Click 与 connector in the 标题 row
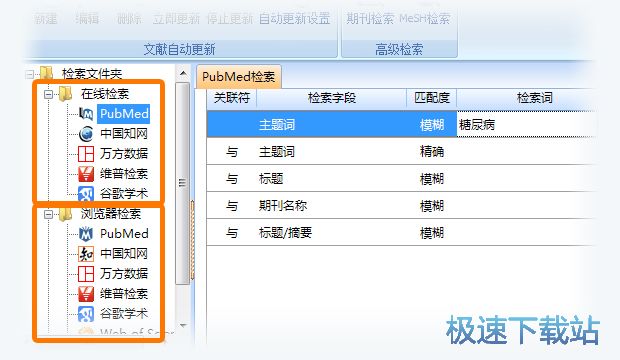The height and width of the screenshot is (360, 620). point(232,179)
